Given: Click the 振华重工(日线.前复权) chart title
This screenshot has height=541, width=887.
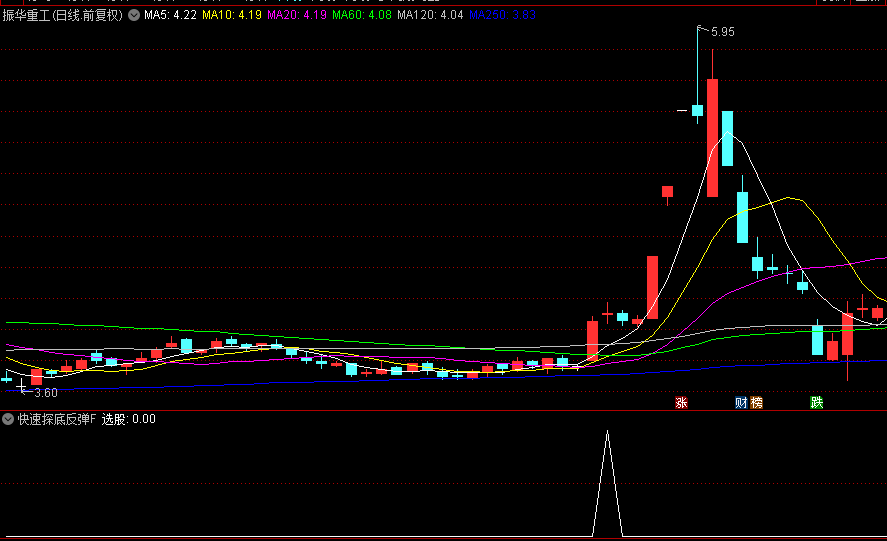Looking at the screenshot, I should tap(63, 15).
